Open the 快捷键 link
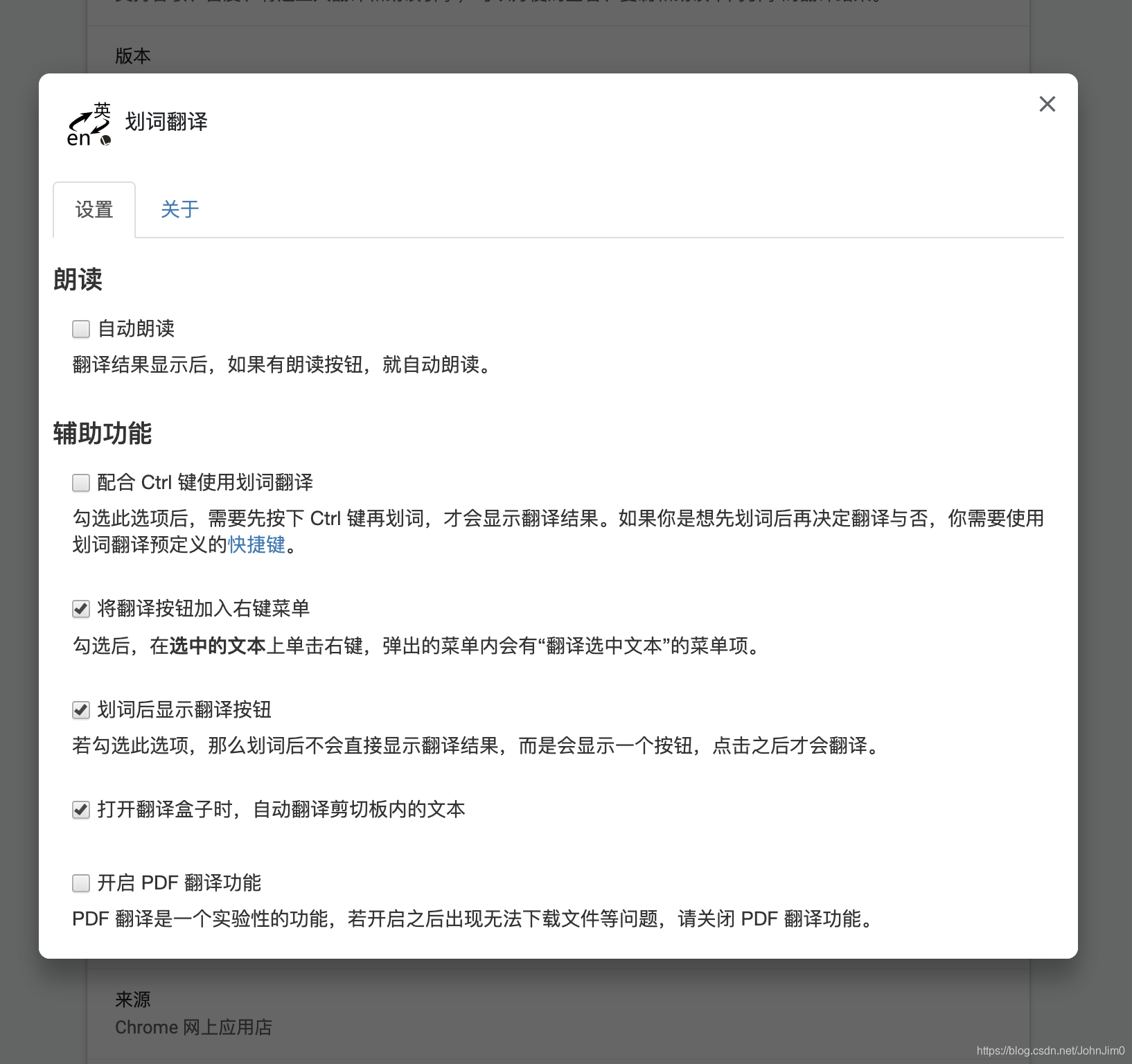 pyautogui.click(x=256, y=544)
